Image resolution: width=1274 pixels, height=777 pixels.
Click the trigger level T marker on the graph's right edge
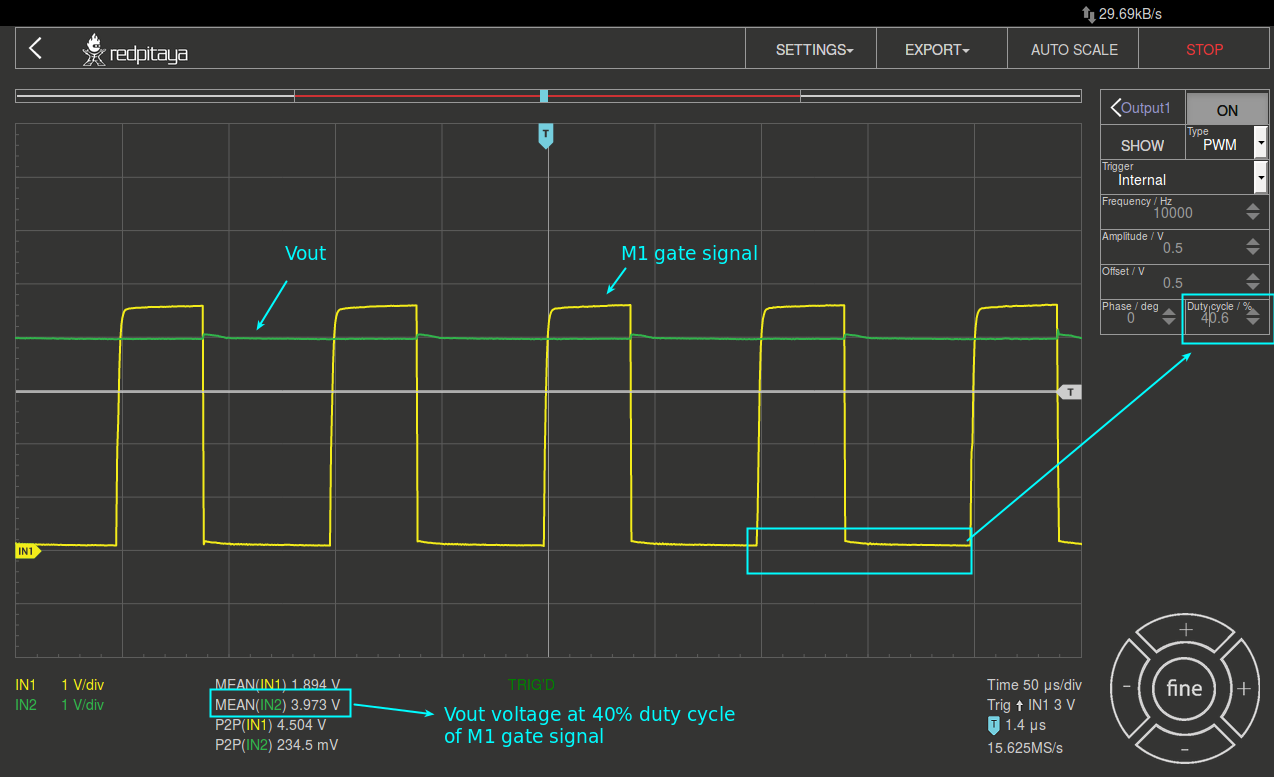pos(1071,392)
